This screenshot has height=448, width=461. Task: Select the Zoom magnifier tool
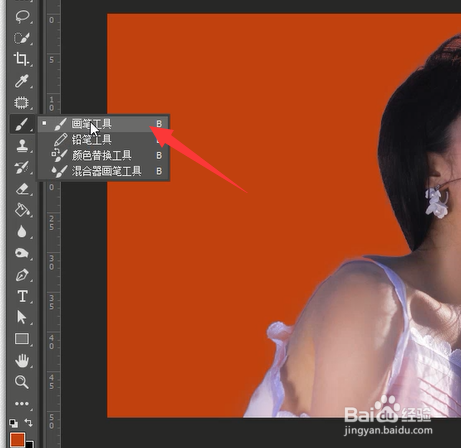22,382
